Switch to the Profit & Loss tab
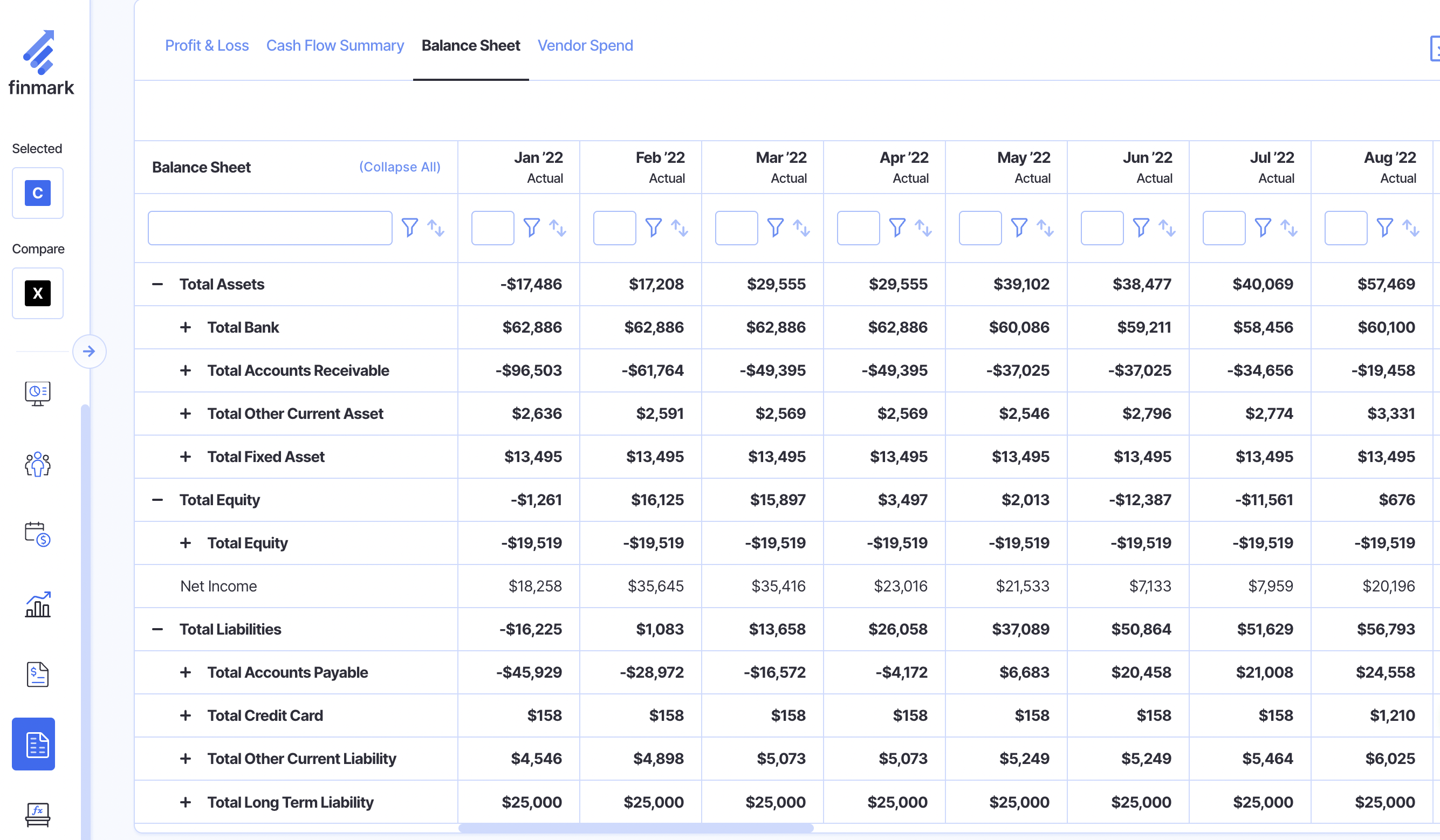The width and height of the screenshot is (1440, 840). pyautogui.click(x=207, y=45)
